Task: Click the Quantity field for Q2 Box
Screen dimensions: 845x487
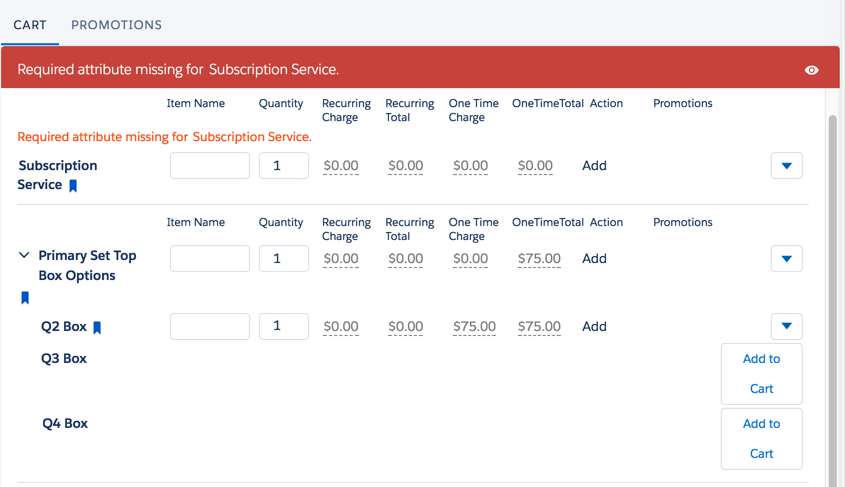Action: (x=283, y=326)
